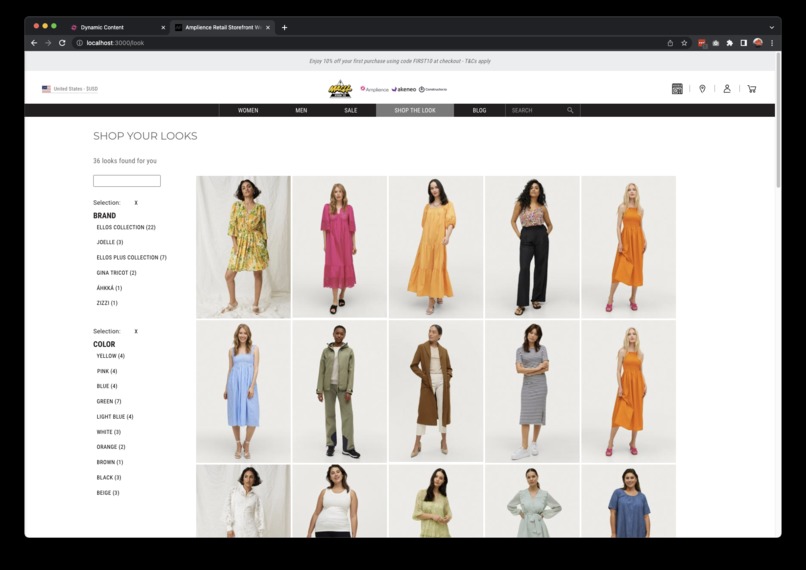Viewport: 806px width, 570px height.
Task: Clear the COLOR selection with X
Action: point(136,332)
